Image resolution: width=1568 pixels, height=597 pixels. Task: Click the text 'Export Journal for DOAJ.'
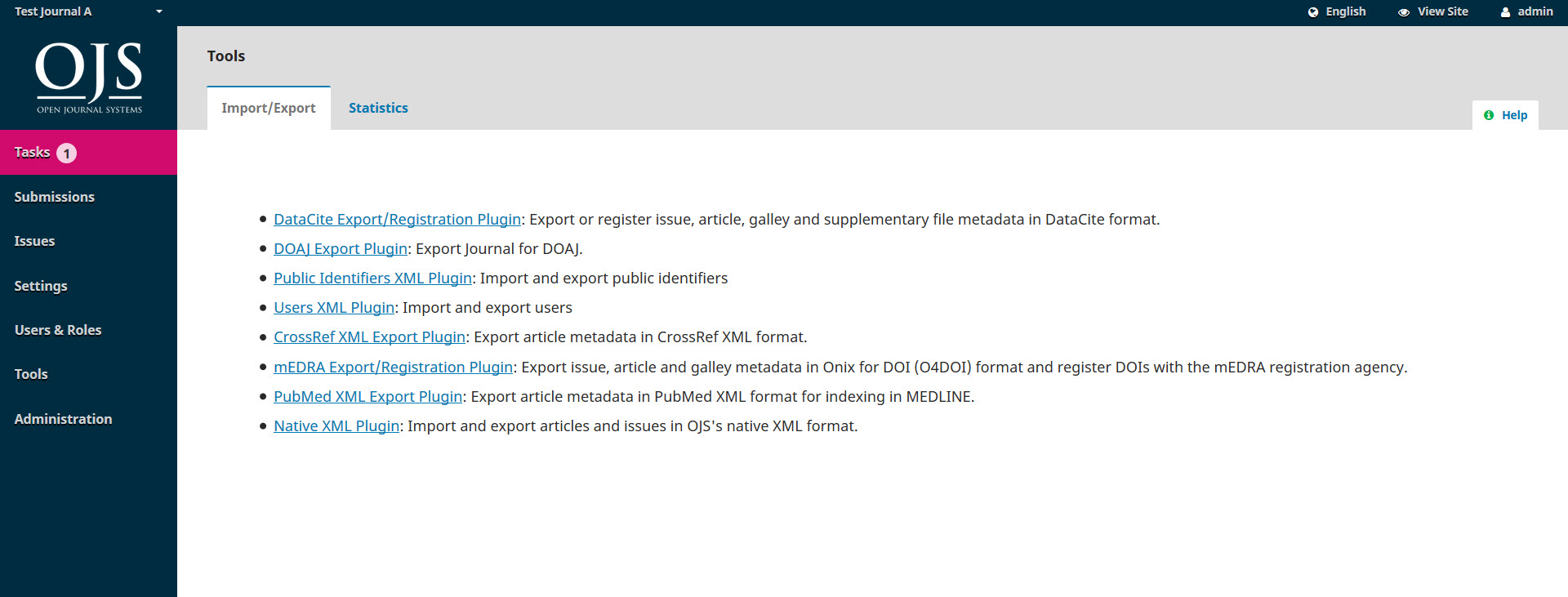pyautogui.click(x=499, y=248)
